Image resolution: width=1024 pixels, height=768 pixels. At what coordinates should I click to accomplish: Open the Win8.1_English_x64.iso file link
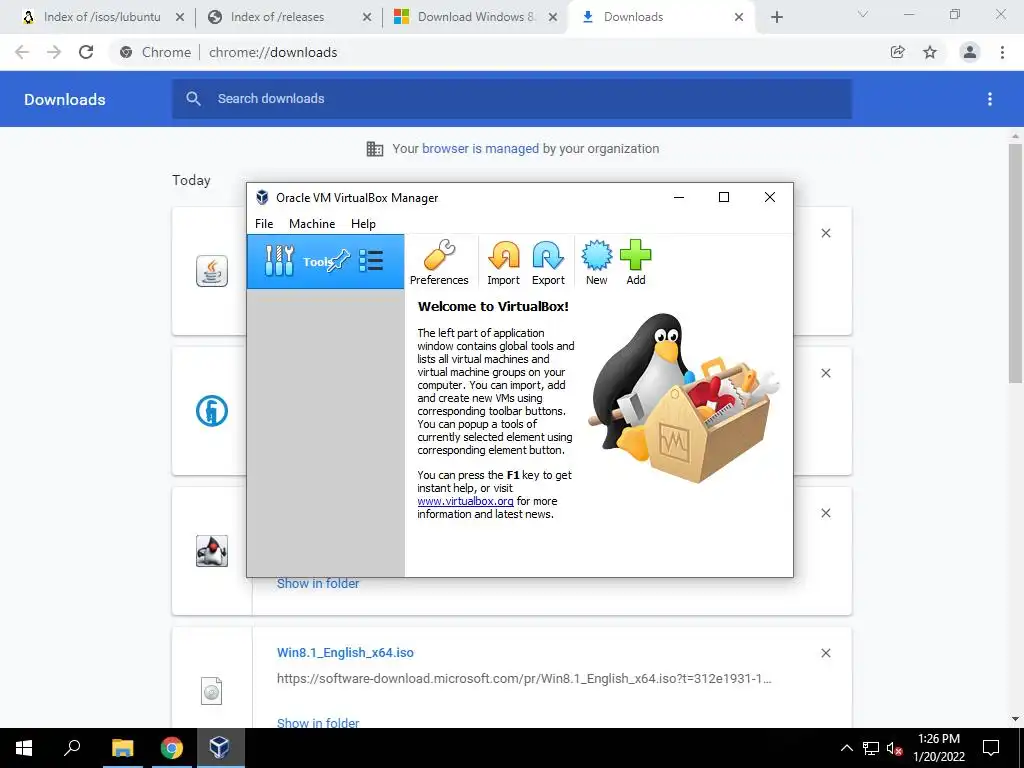coord(345,652)
